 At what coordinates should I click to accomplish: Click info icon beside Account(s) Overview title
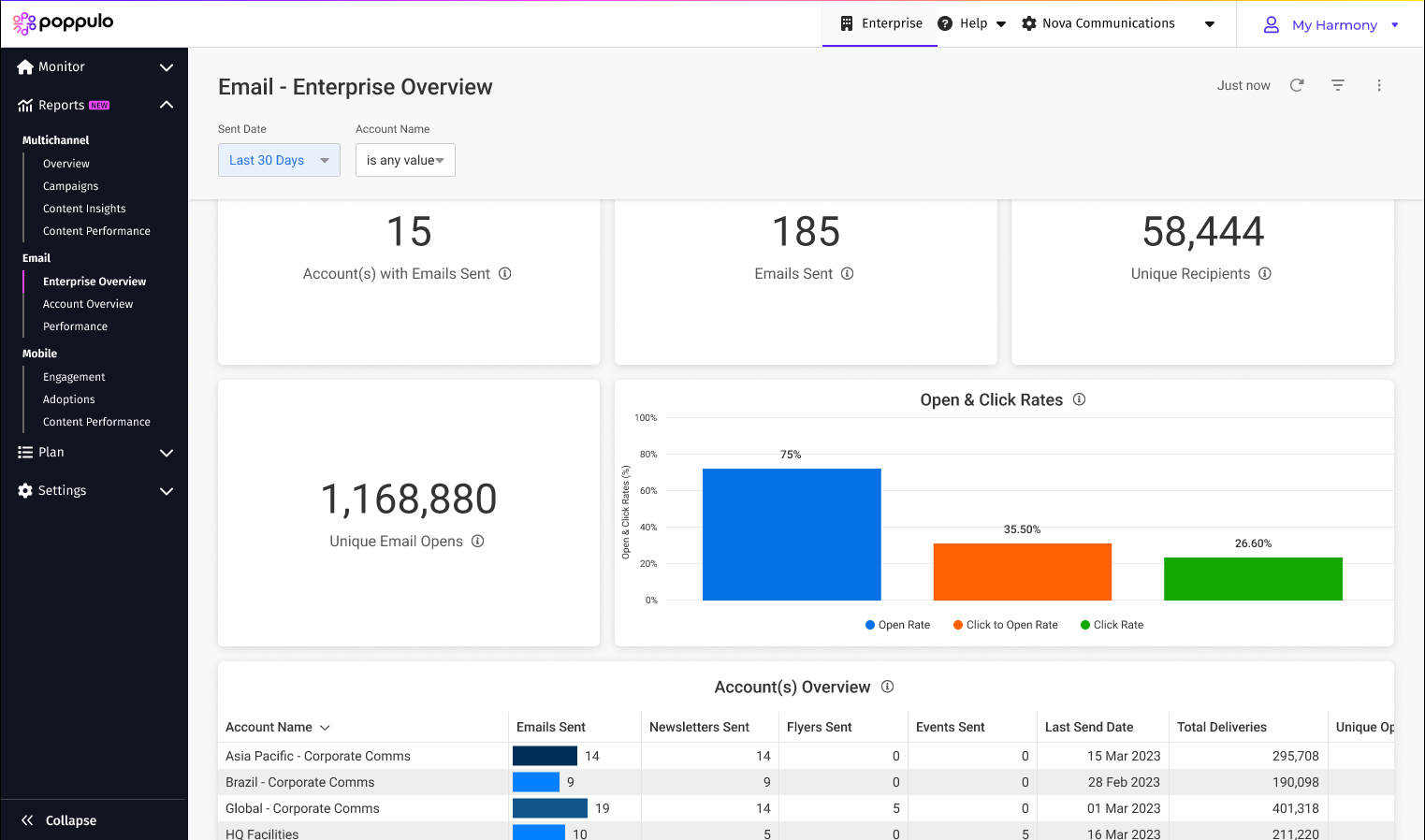point(888,687)
